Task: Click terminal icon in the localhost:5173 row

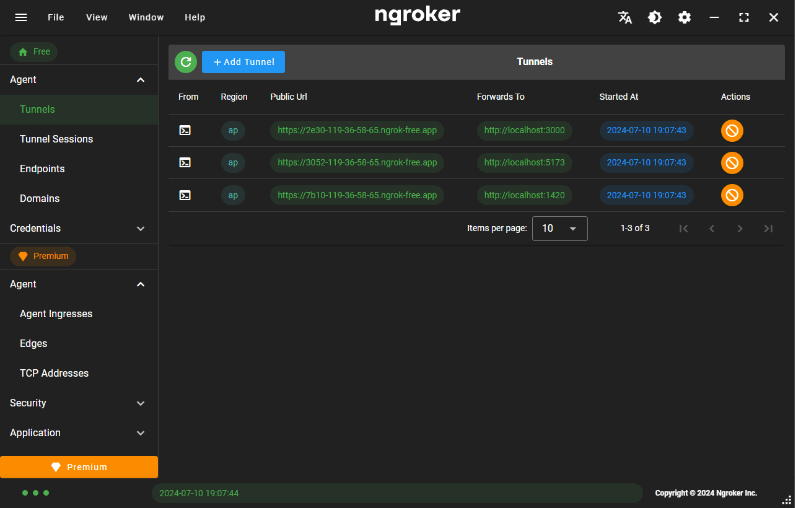Action: click(x=185, y=163)
